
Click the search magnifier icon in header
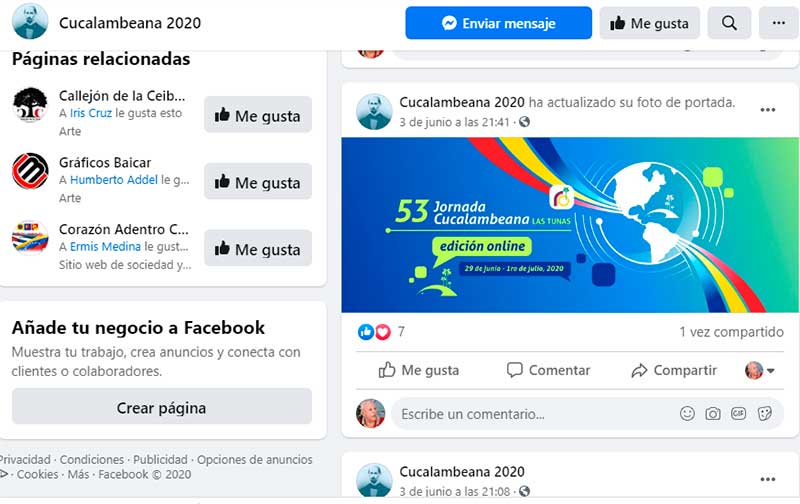tap(729, 23)
